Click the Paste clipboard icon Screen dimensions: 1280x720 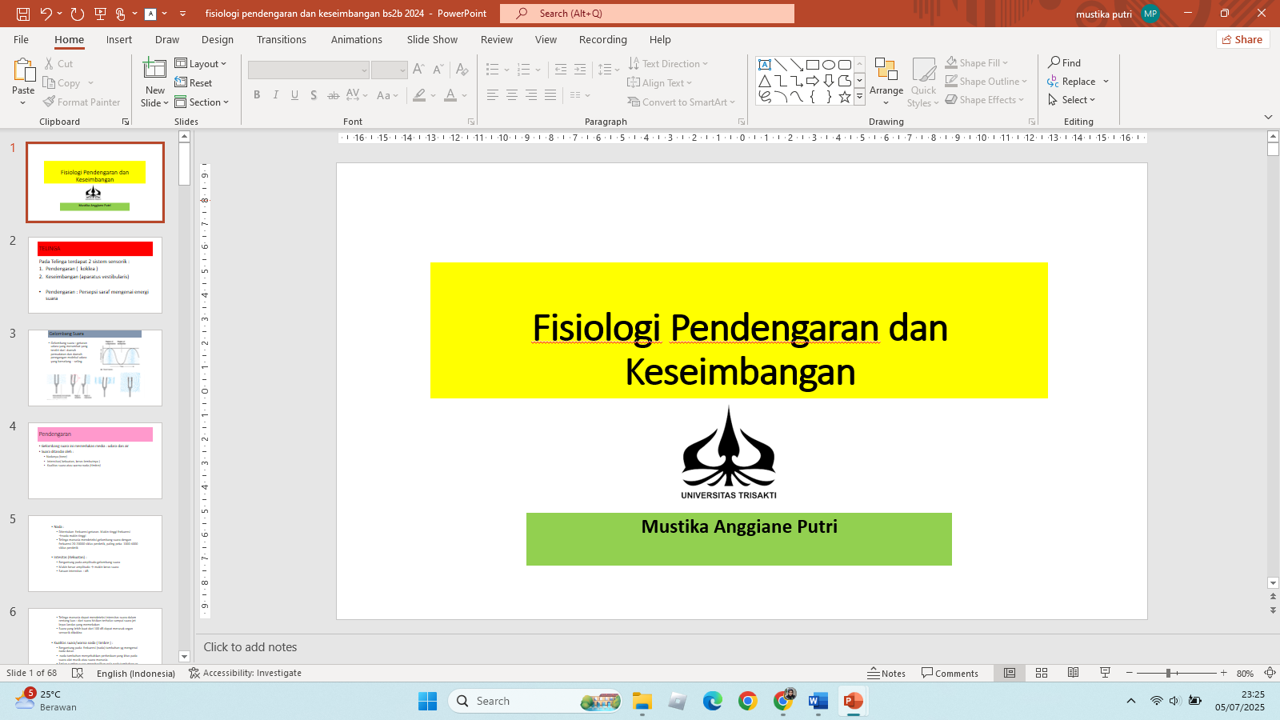23,70
